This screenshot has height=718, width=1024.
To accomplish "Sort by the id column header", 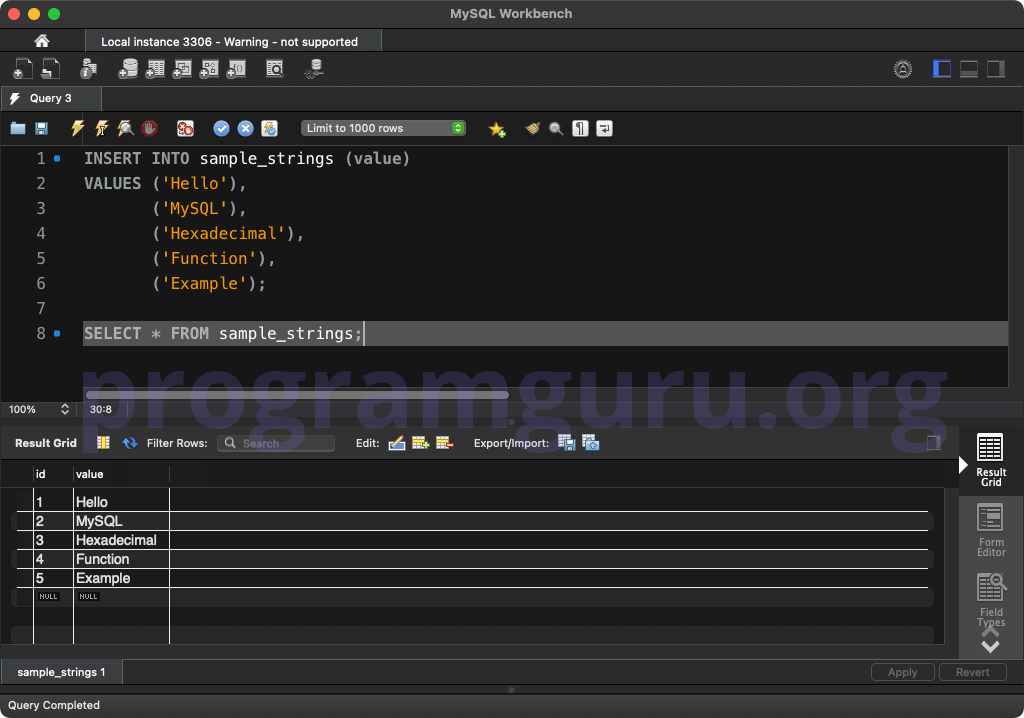I will (x=53, y=474).
